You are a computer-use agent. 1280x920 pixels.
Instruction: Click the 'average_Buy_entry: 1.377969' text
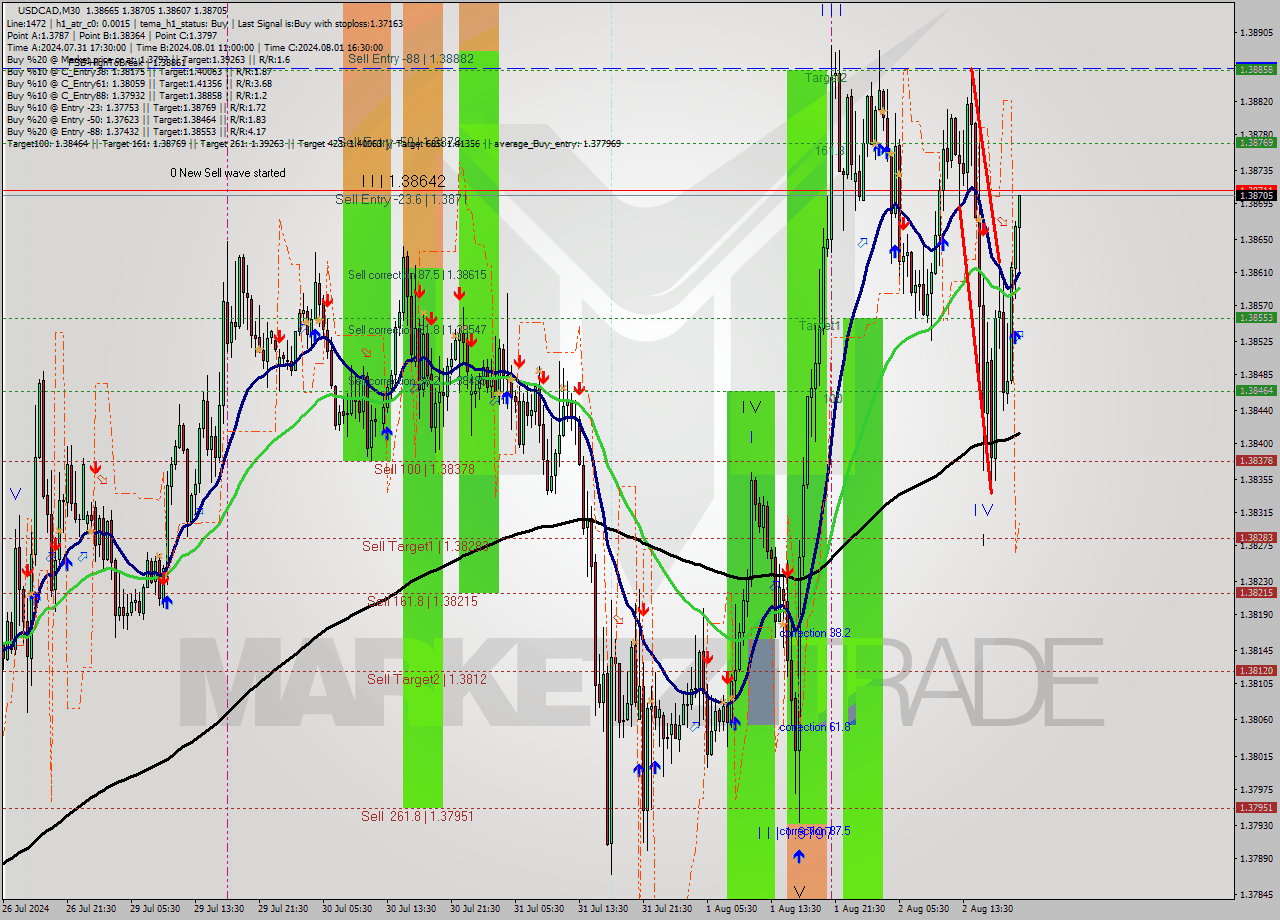click(x=555, y=143)
